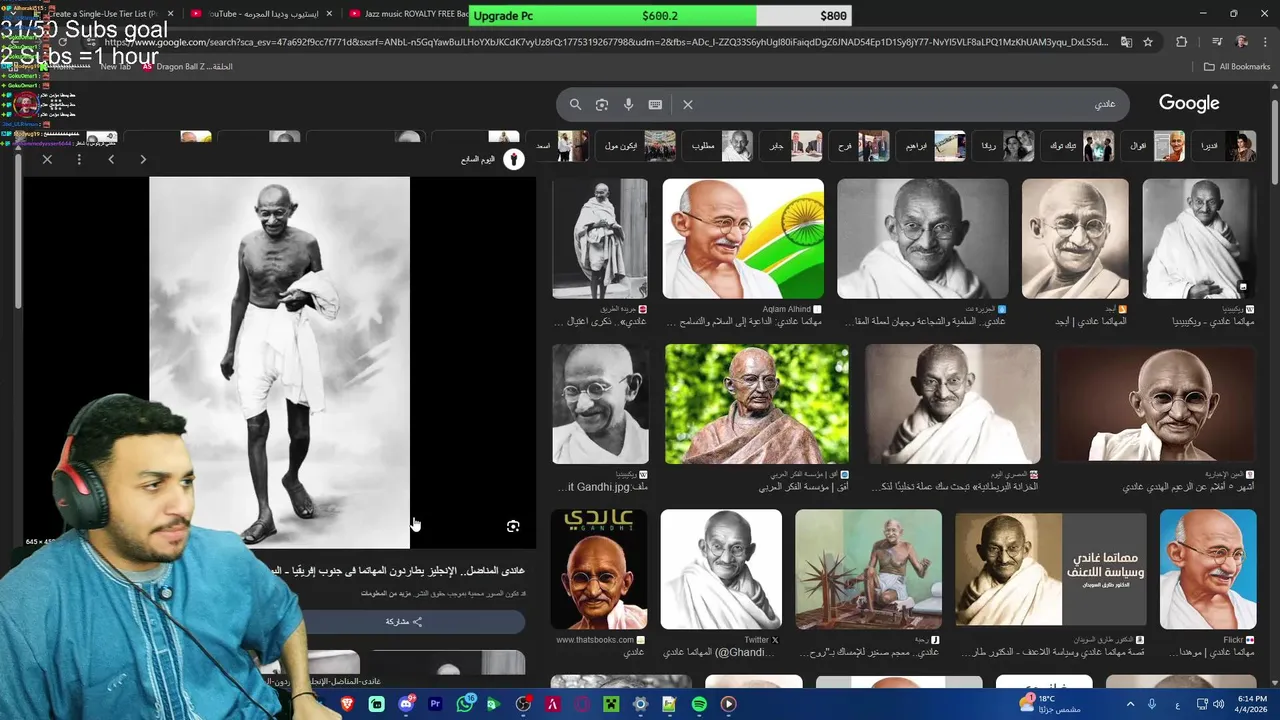The height and width of the screenshot is (720, 1280).
Task: Open the مهاتما غاندي وسياسة اللاعنف book thumbnail
Action: (x=1051, y=569)
